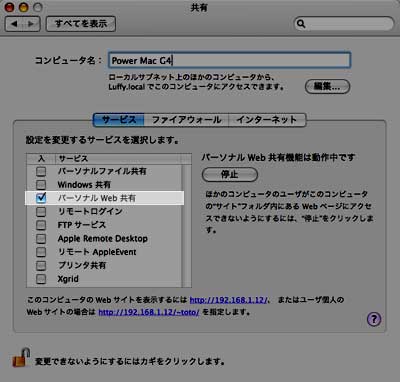
Task: Select the FTP サービス row text
Action: coord(82,225)
